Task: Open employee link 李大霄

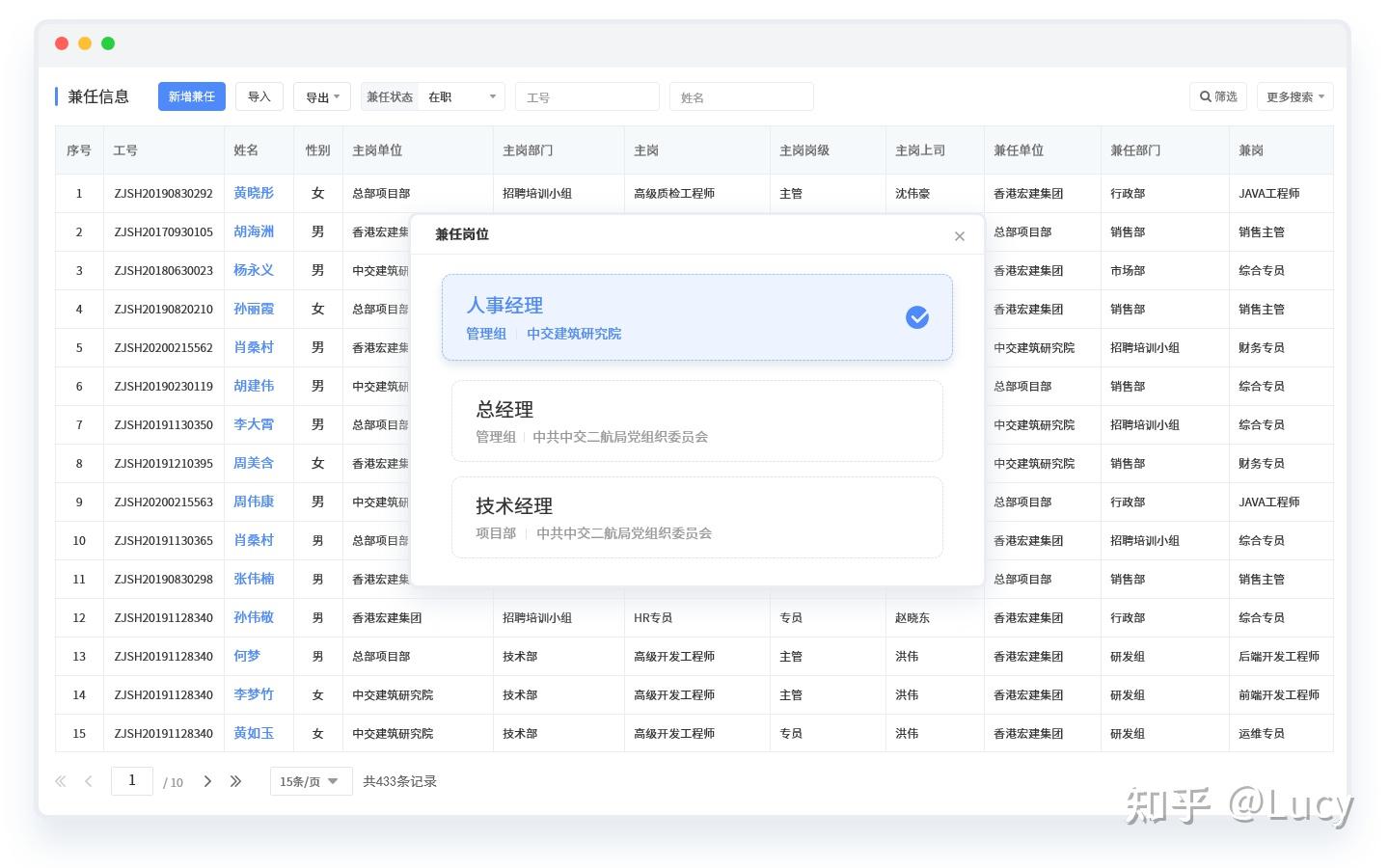Action: coord(254,424)
